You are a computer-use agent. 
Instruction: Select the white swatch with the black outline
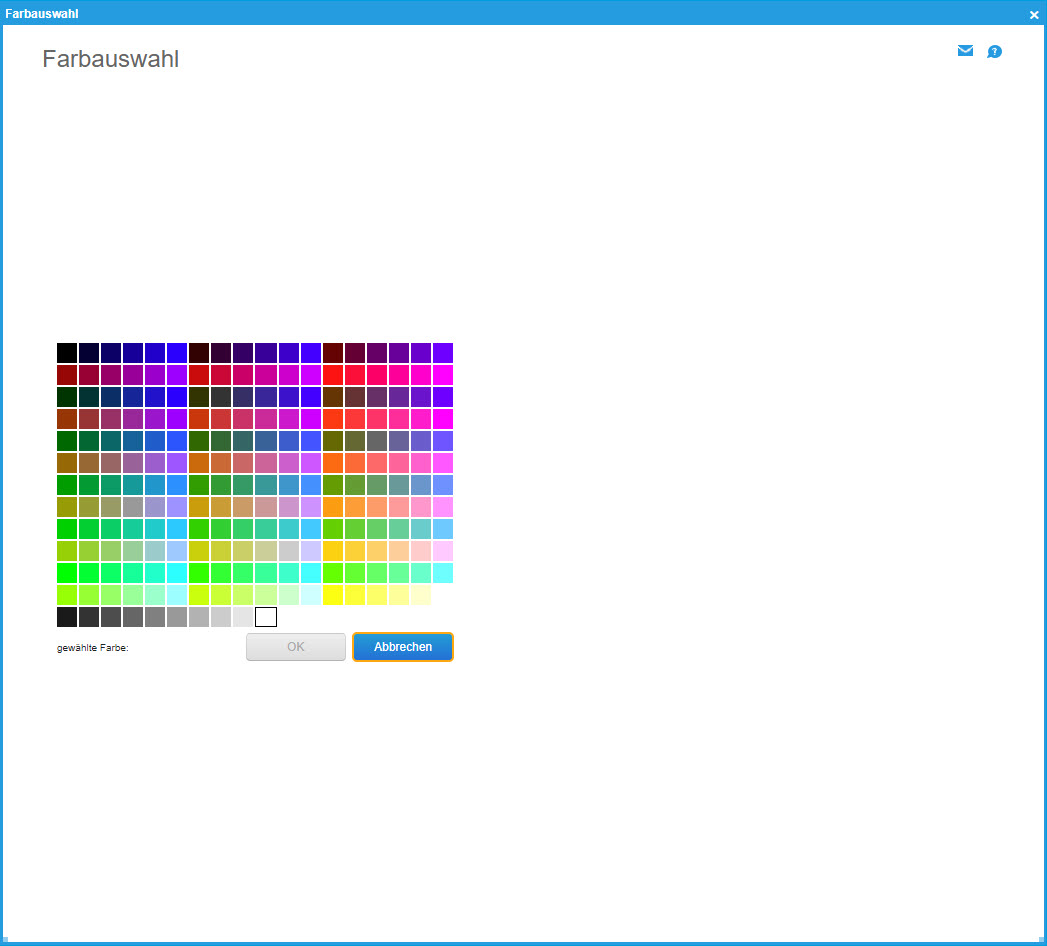tap(266, 617)
